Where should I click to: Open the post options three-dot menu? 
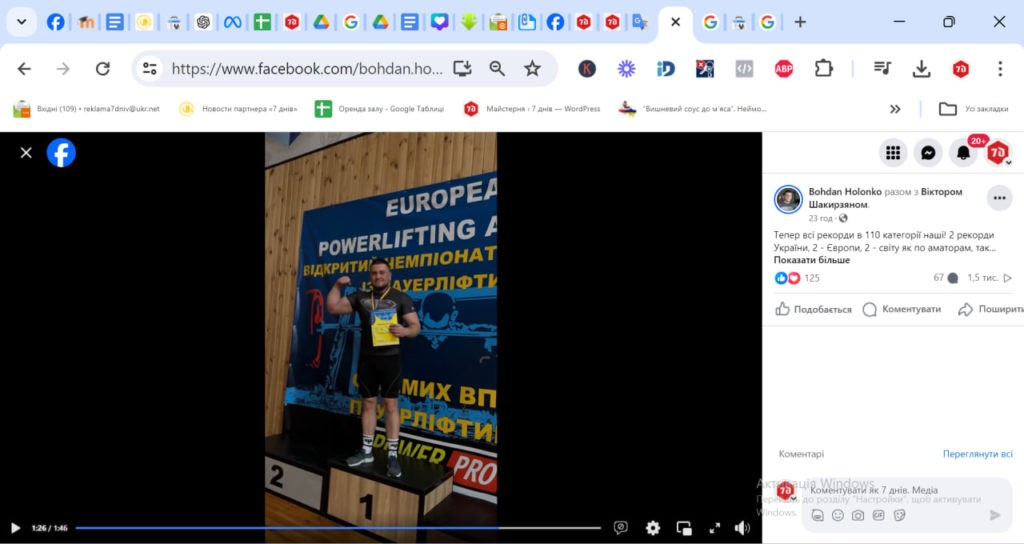999,198
